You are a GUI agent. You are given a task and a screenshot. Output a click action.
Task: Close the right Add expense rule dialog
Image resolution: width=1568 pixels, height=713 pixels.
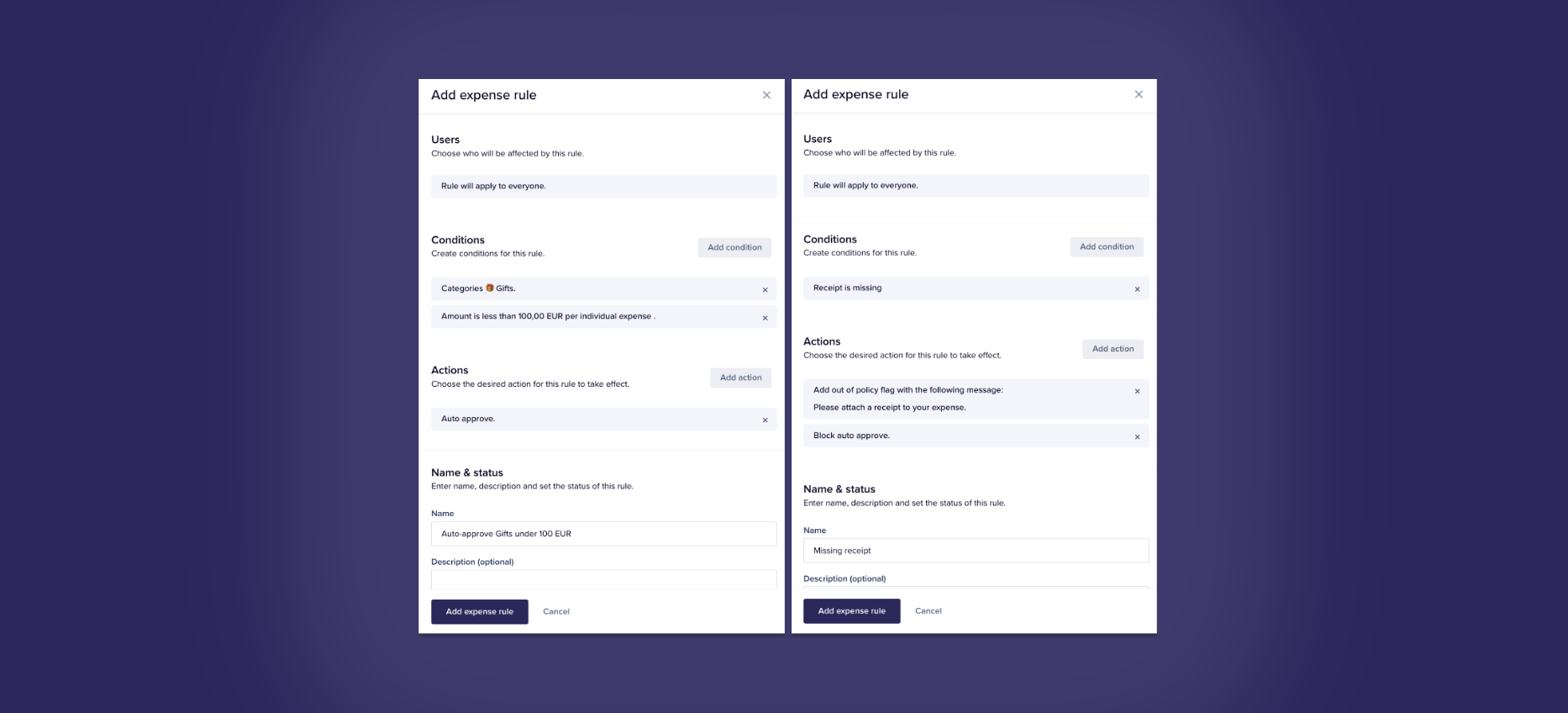(x=1139, y=94)
